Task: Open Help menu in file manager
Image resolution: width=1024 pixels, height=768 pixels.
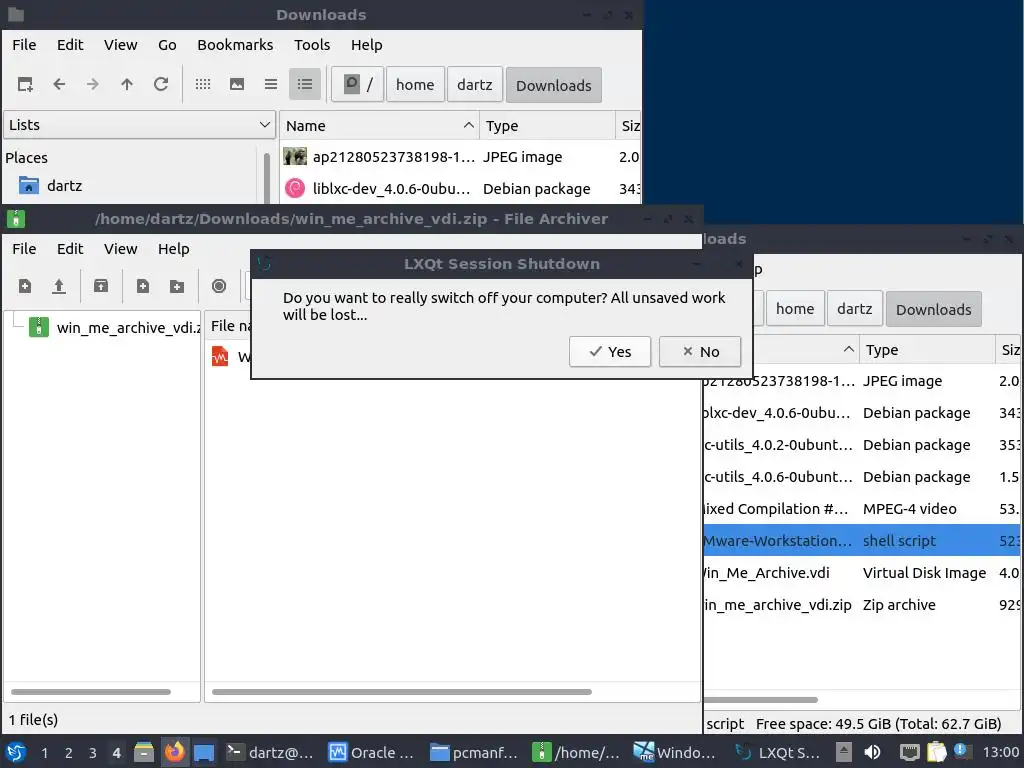Action: [366, 45]
